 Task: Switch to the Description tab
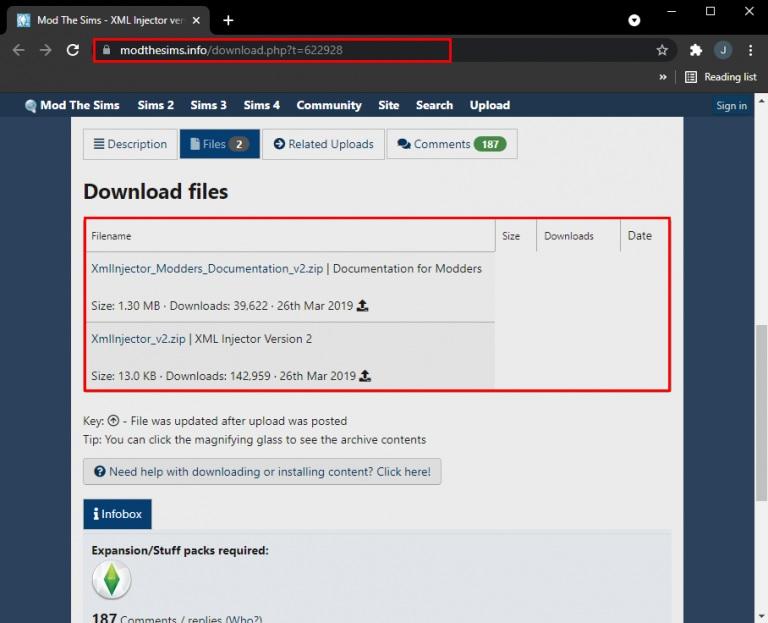[x=130, y=144]
